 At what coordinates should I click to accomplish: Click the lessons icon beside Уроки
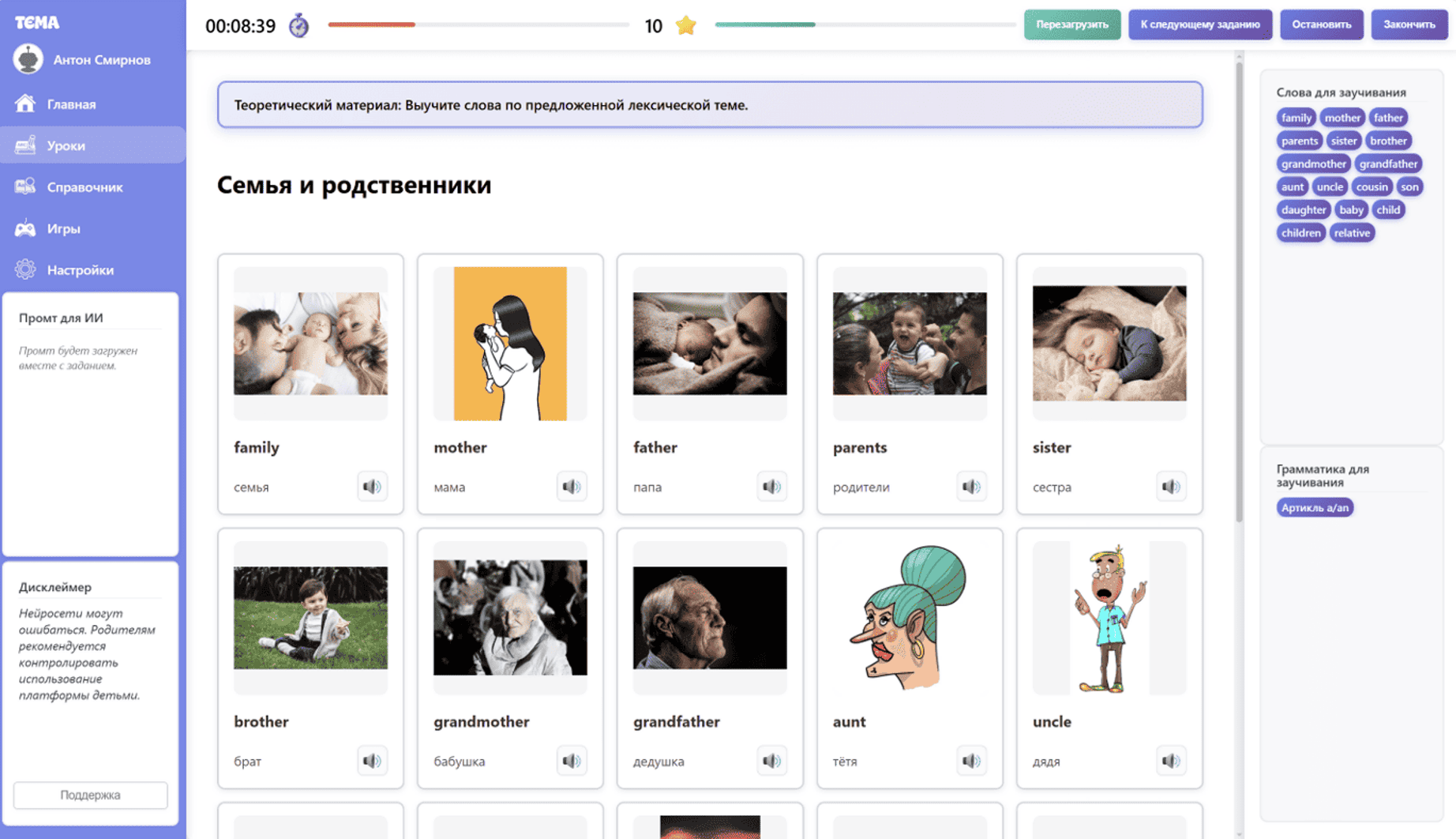25,145
